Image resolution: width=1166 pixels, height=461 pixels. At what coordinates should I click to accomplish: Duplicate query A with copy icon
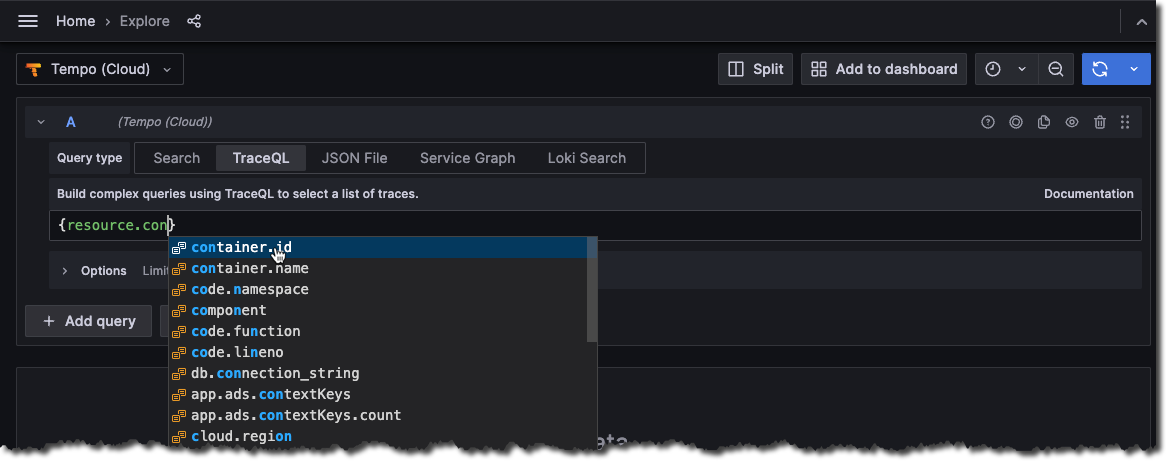[1044, 122]
